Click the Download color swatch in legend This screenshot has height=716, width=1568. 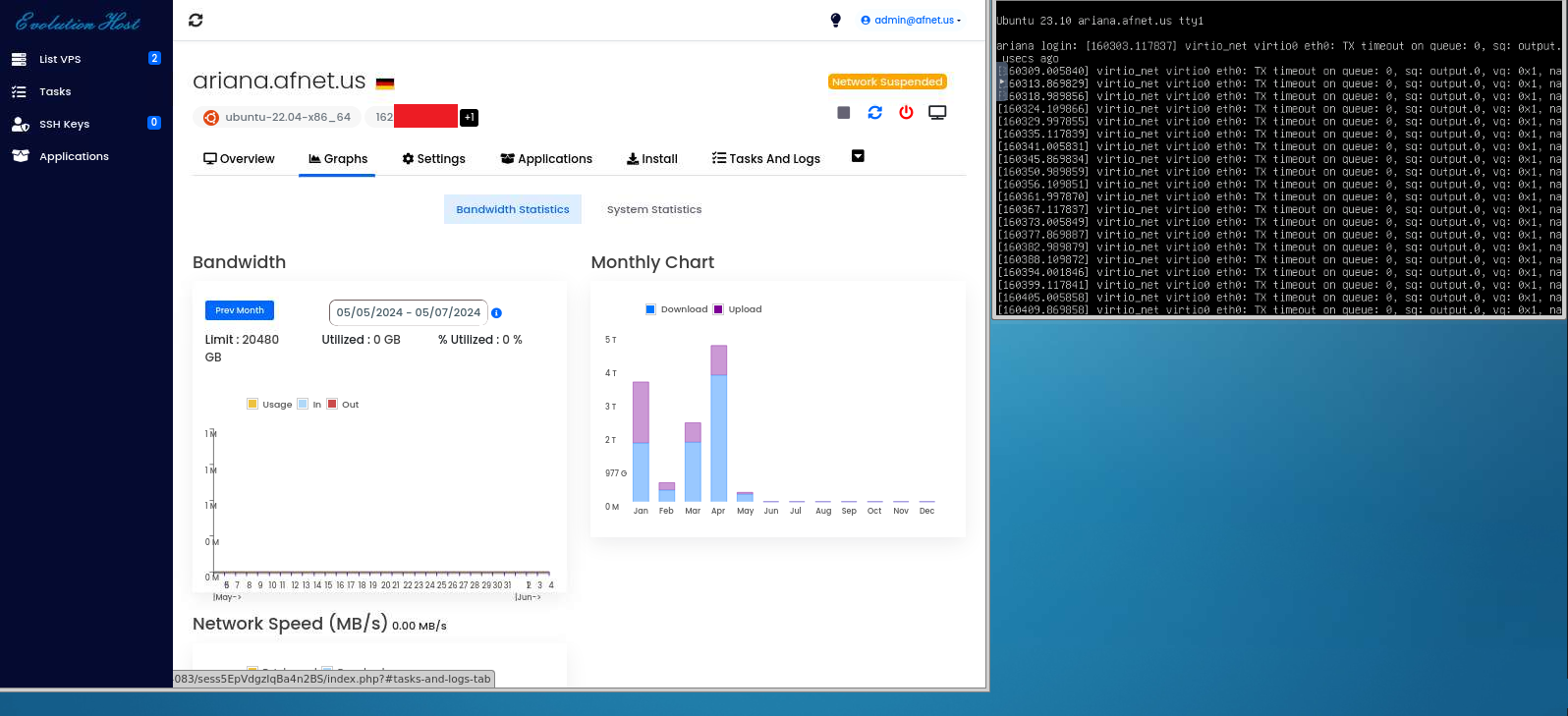[650, 309]
